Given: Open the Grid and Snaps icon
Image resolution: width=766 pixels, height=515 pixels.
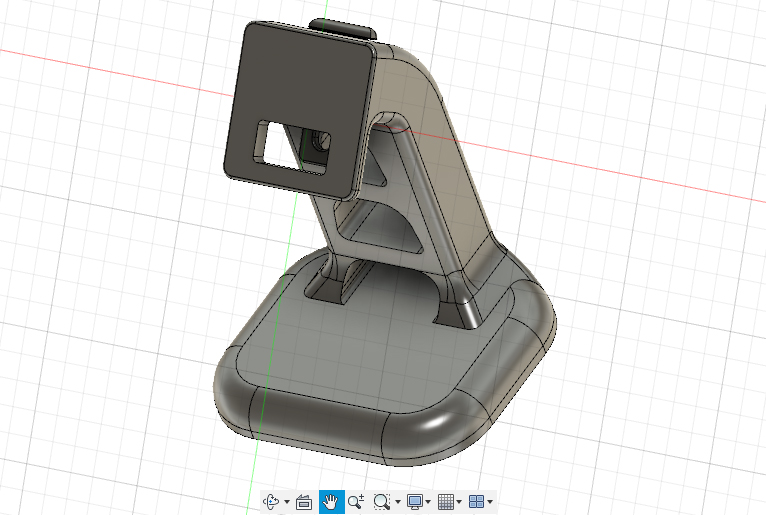Looking at the screenshot, I should tap(446, 501).
